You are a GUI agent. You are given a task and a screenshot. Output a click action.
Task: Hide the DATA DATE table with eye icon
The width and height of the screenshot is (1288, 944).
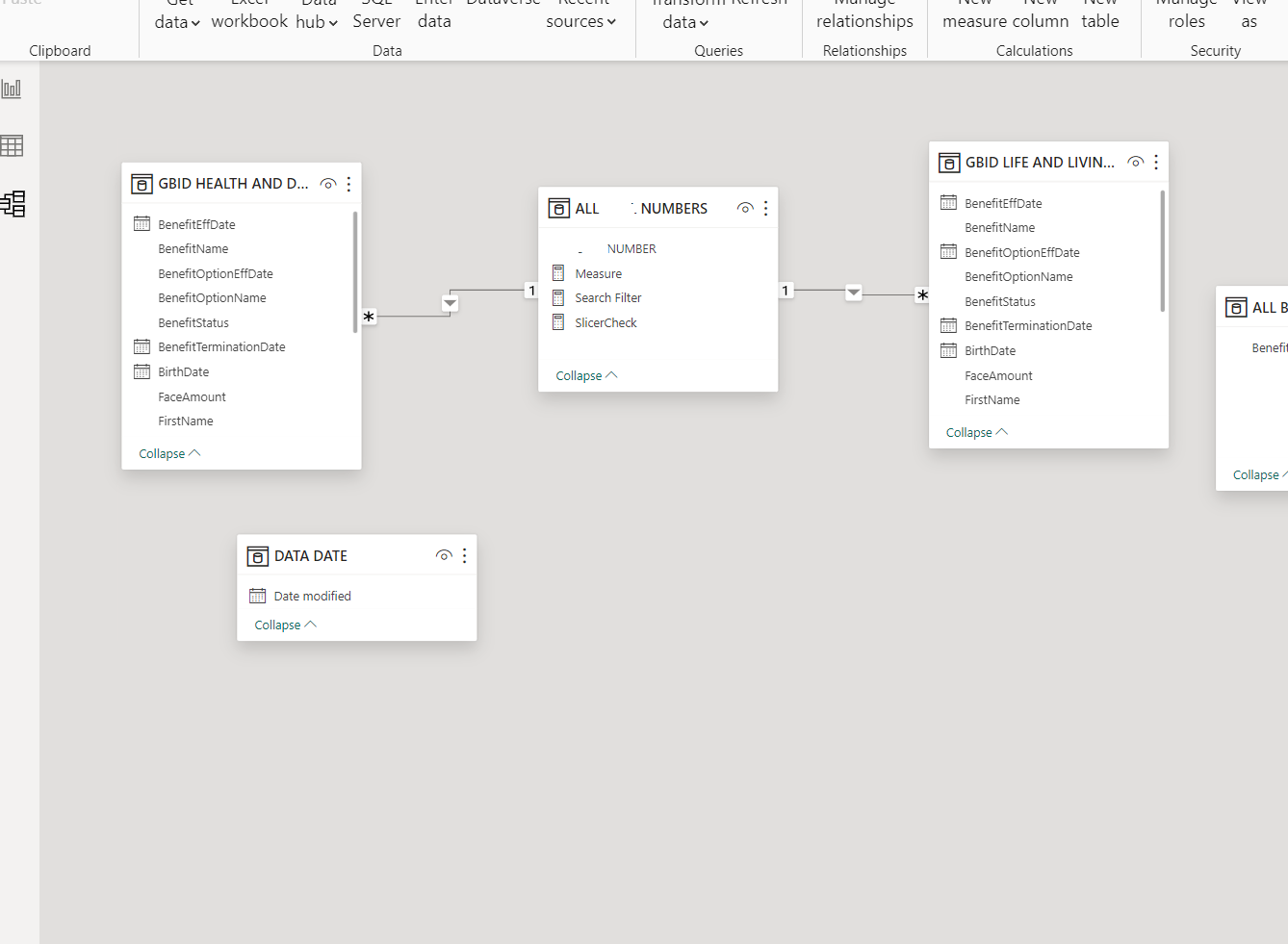click(444, 556)
